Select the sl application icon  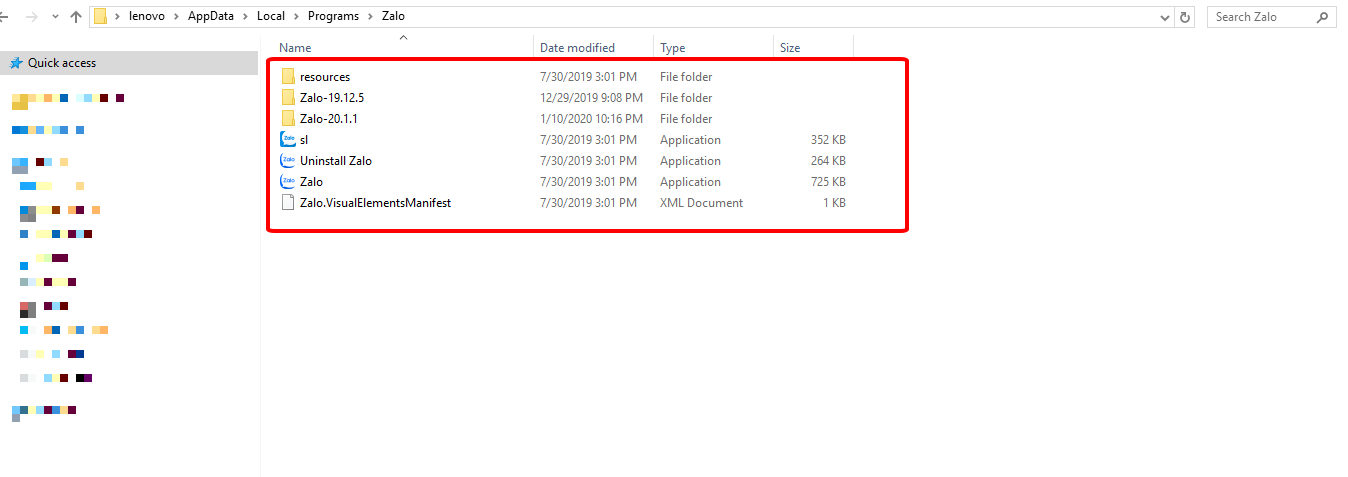[288, 140]
